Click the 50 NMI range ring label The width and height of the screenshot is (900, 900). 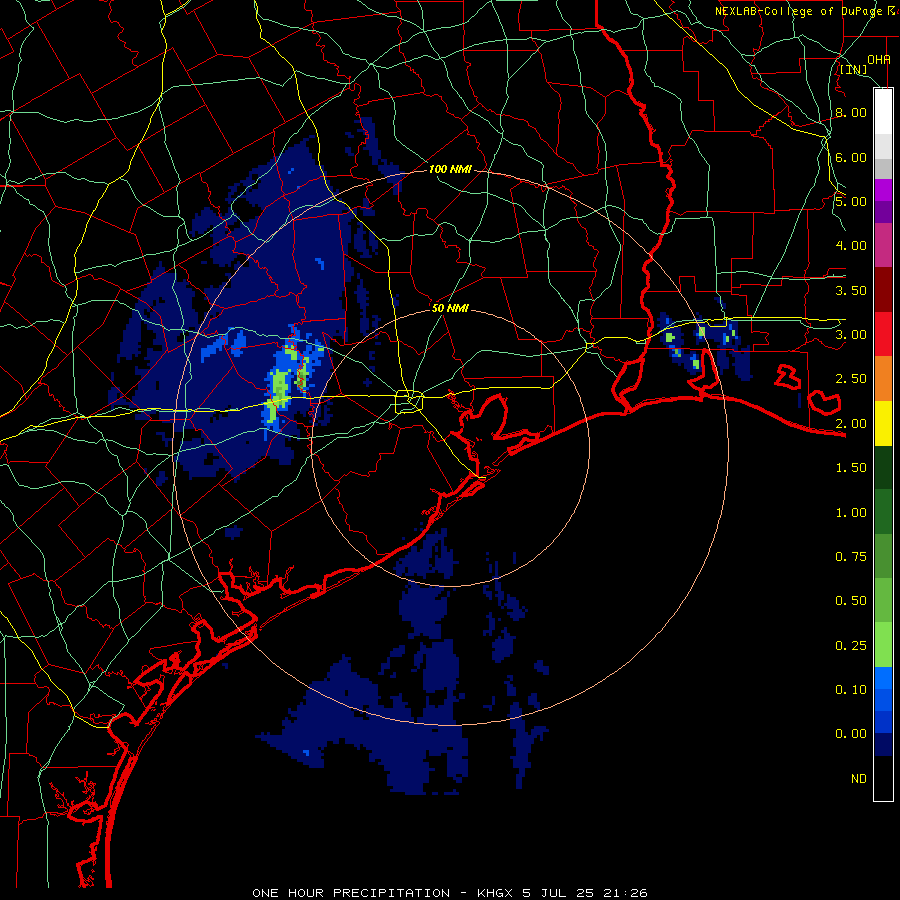[x=450, y=308]
